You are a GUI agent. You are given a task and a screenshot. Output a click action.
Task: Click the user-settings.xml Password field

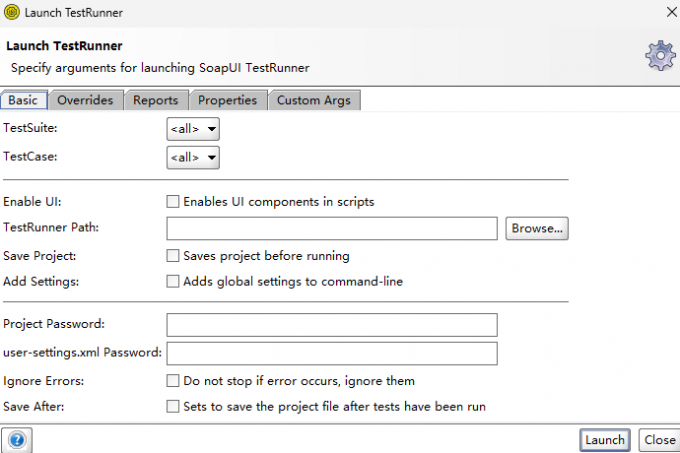tap(332, 353)
